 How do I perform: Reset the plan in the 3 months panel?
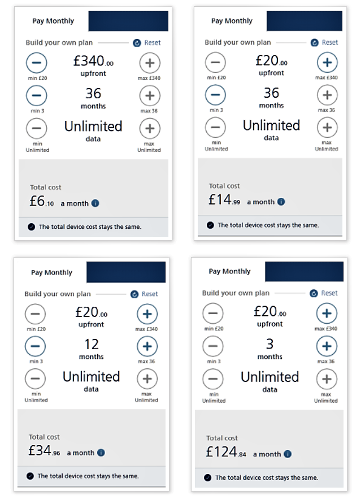point(324,293)
